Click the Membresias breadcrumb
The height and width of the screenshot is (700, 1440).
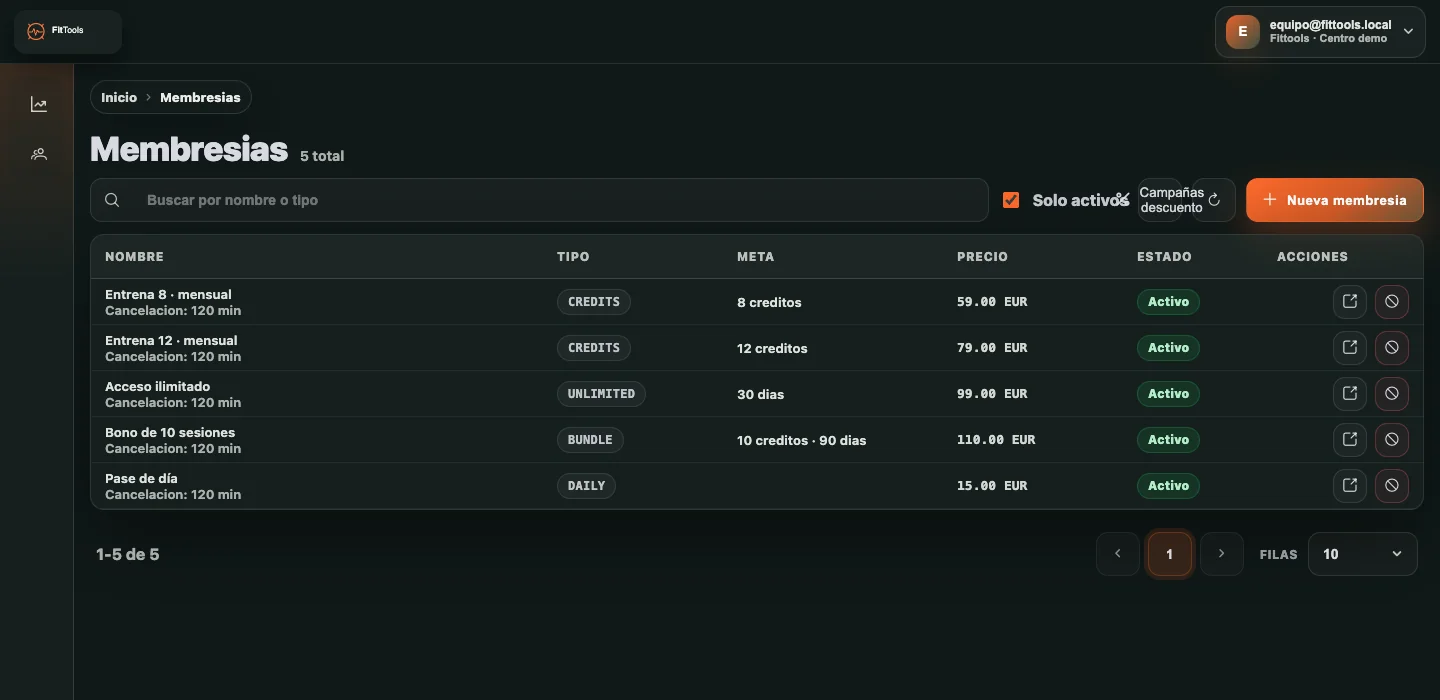coord(200,98)
